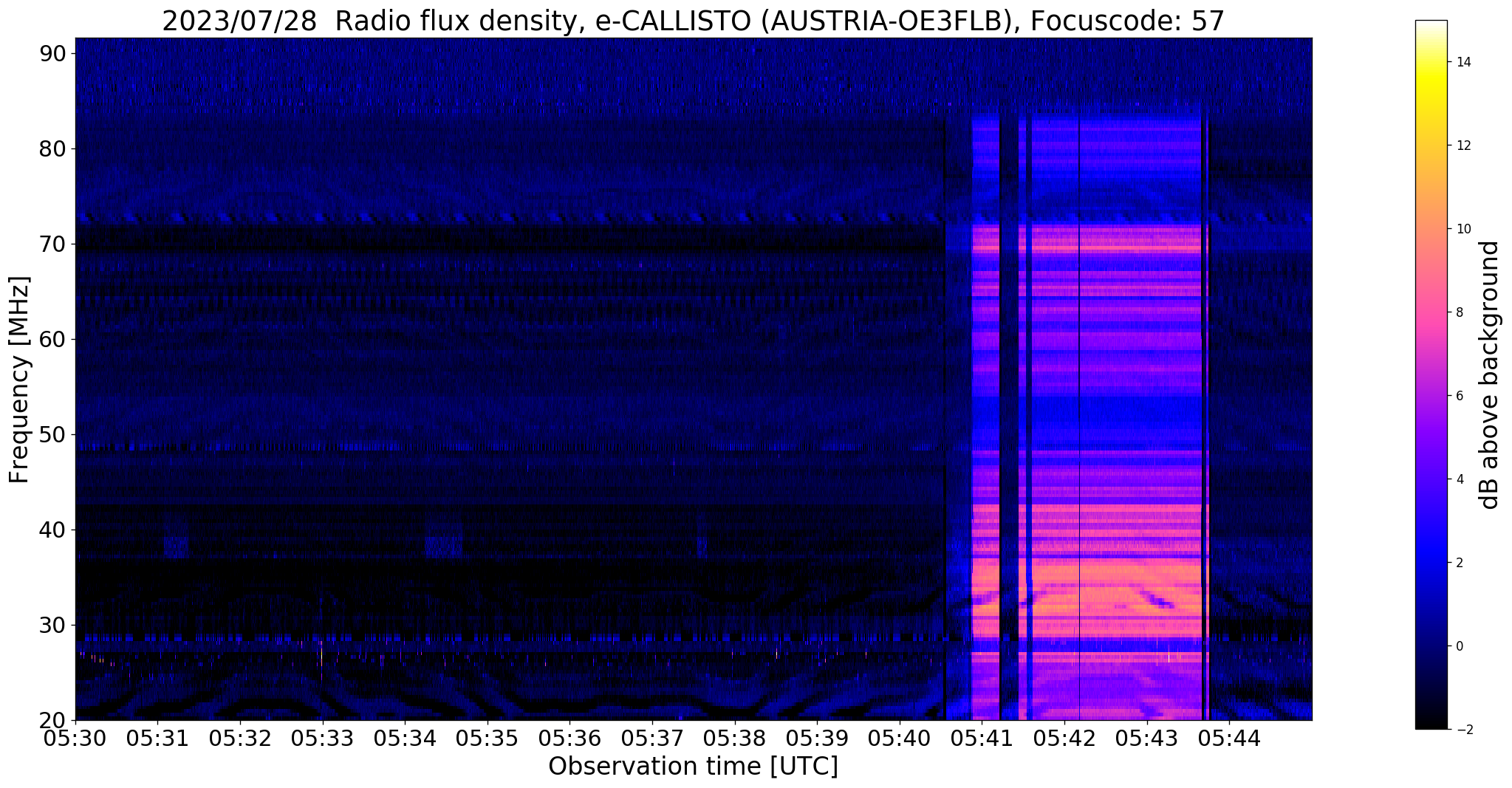Select the 05:40 time tick label
The height and width of the screenshot is (788, 1512).
pos(900,739)
